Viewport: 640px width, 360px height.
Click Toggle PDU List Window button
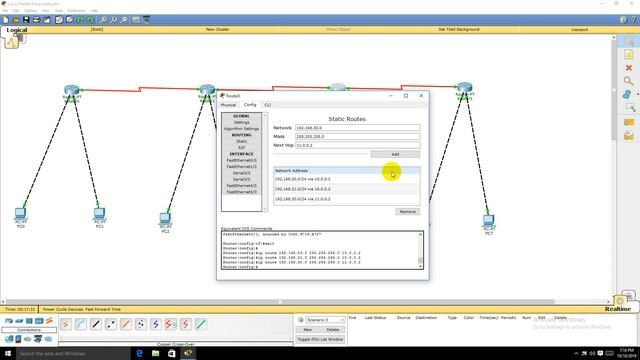click(320, 339)
